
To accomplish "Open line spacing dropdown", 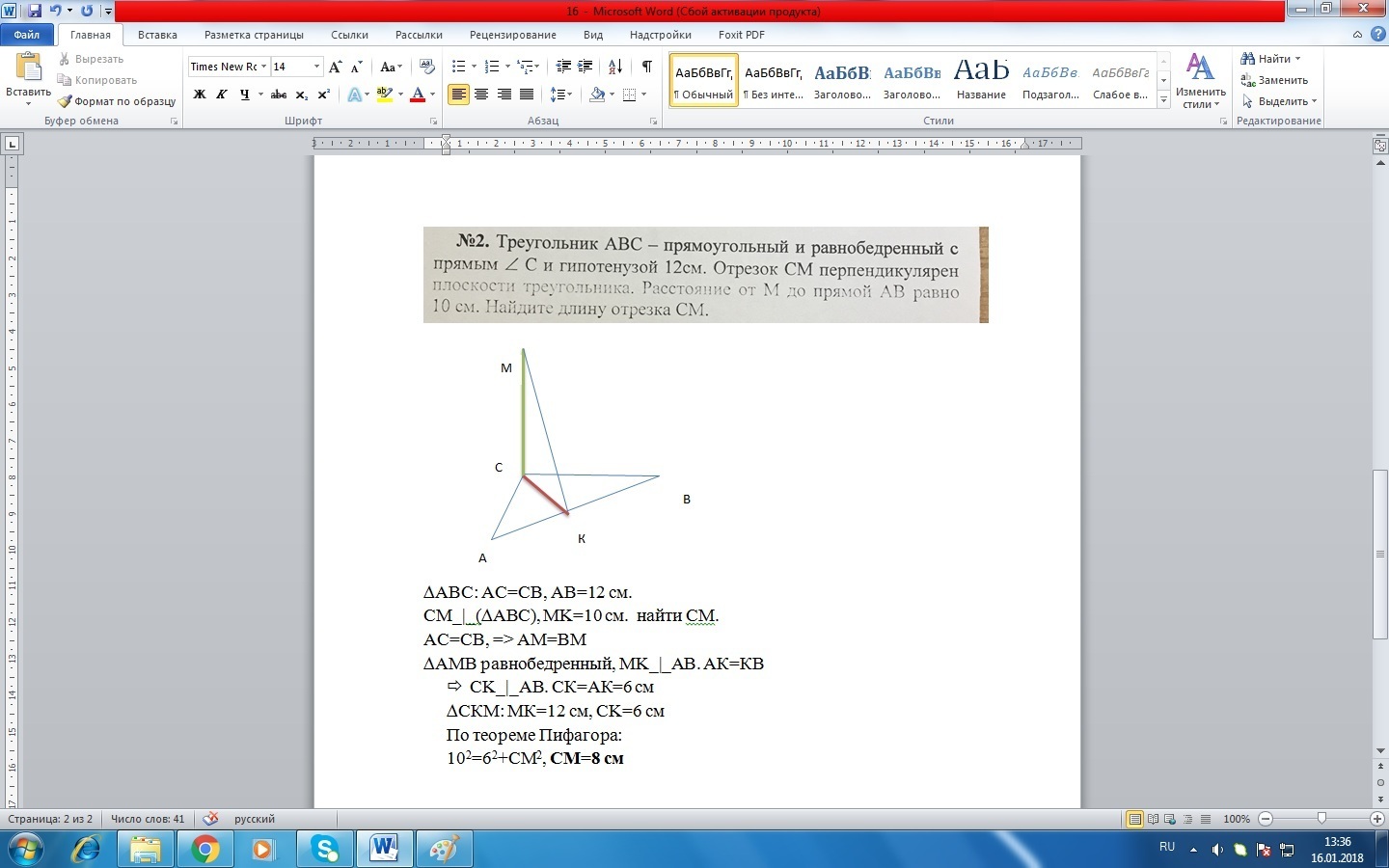I will coord(560,95).
